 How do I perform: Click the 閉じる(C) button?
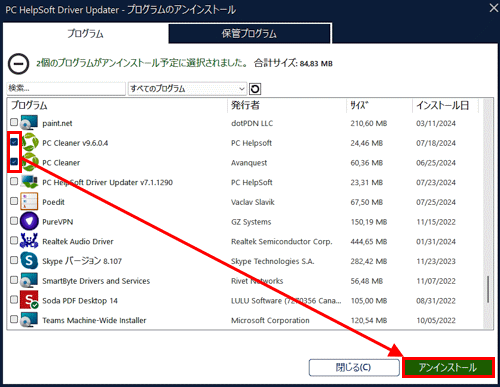(354, 368)
